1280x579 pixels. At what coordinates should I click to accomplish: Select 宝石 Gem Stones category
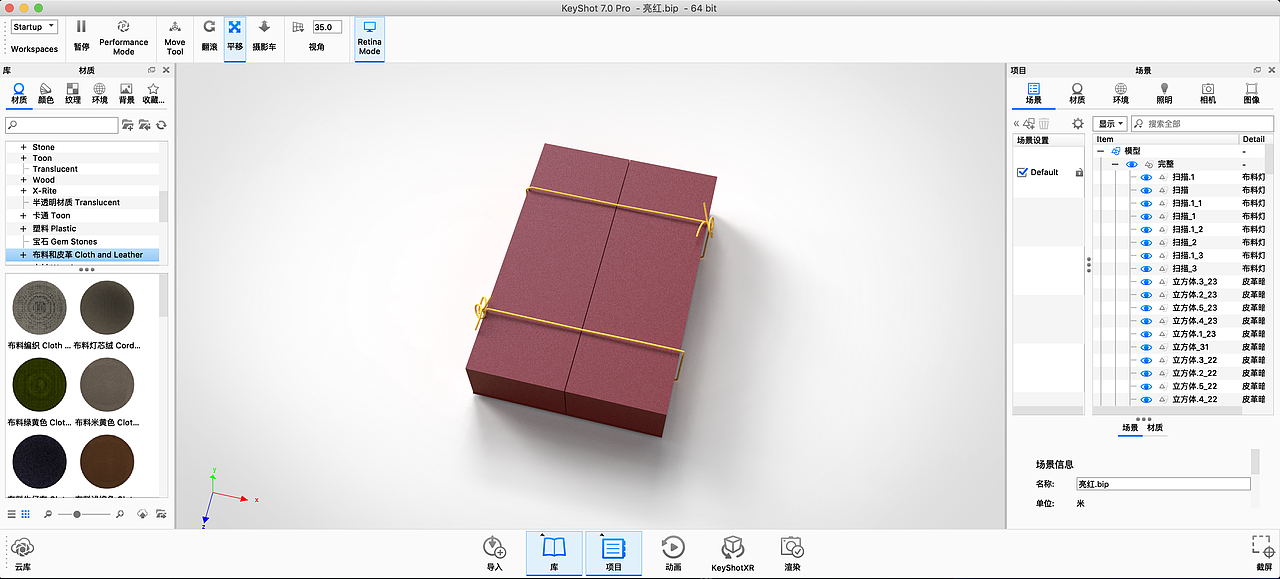tap(64, 242)
